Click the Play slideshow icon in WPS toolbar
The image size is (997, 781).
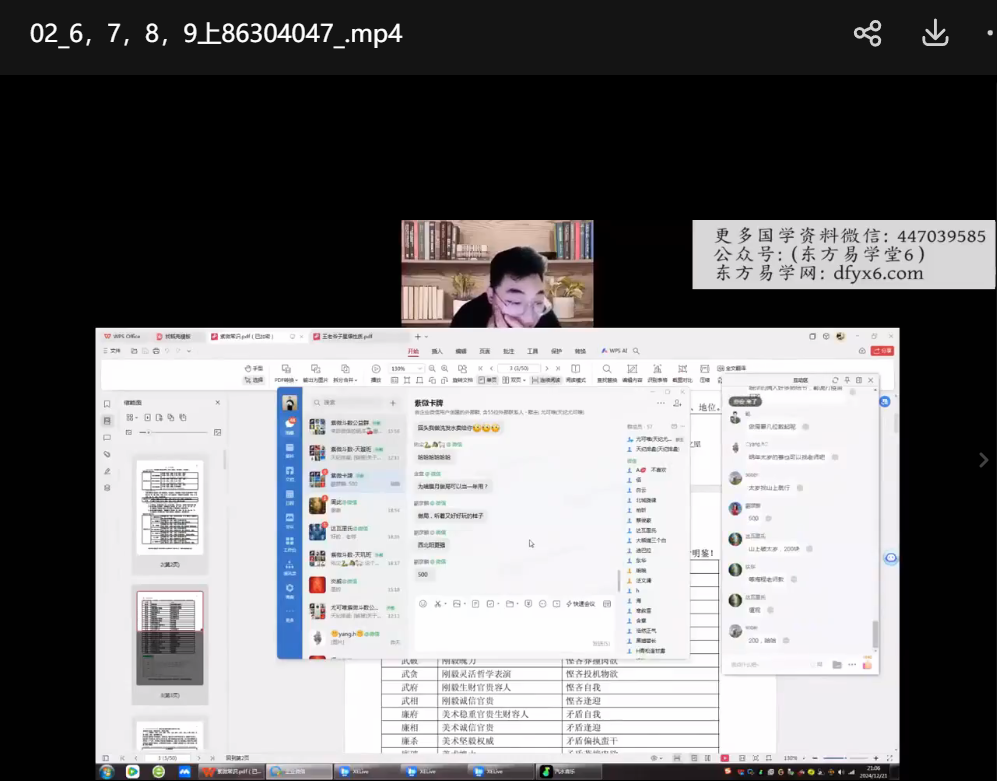376,369
